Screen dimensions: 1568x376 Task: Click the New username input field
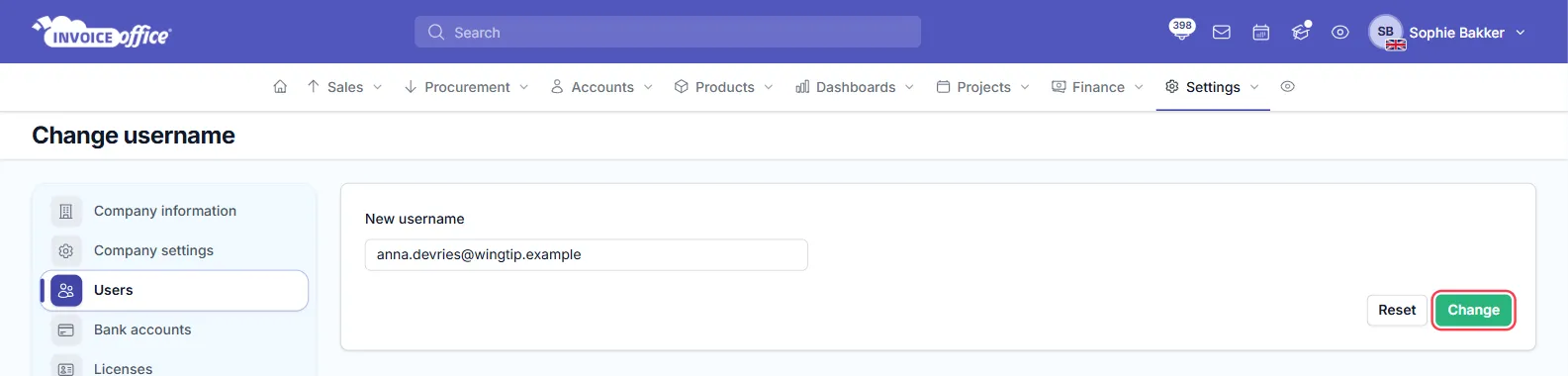click(587, 254)
